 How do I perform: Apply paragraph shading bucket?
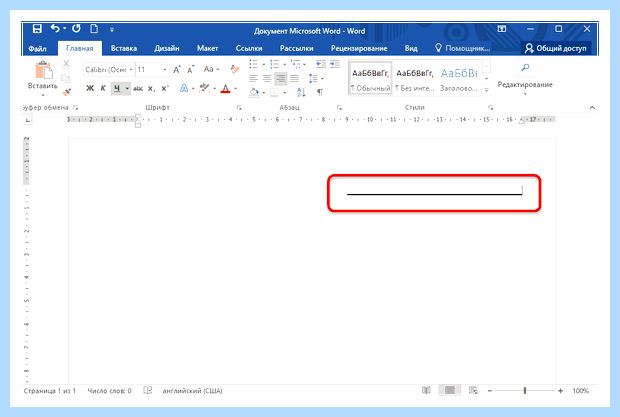254,92
